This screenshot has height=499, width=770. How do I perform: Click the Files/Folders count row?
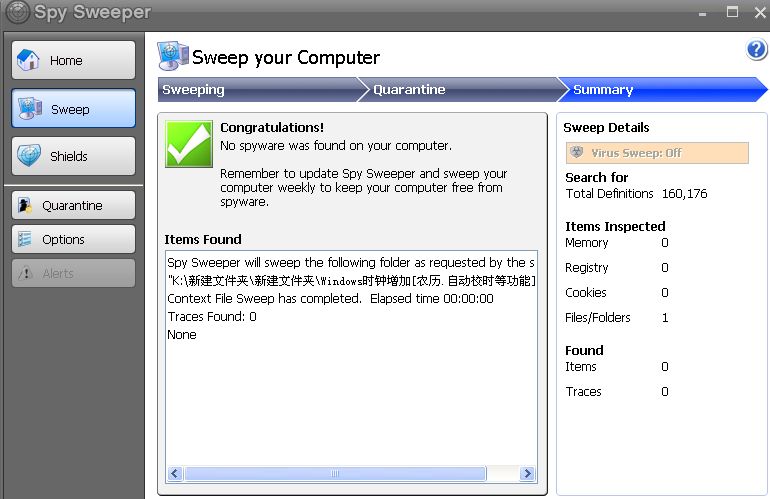pos(617,318)
